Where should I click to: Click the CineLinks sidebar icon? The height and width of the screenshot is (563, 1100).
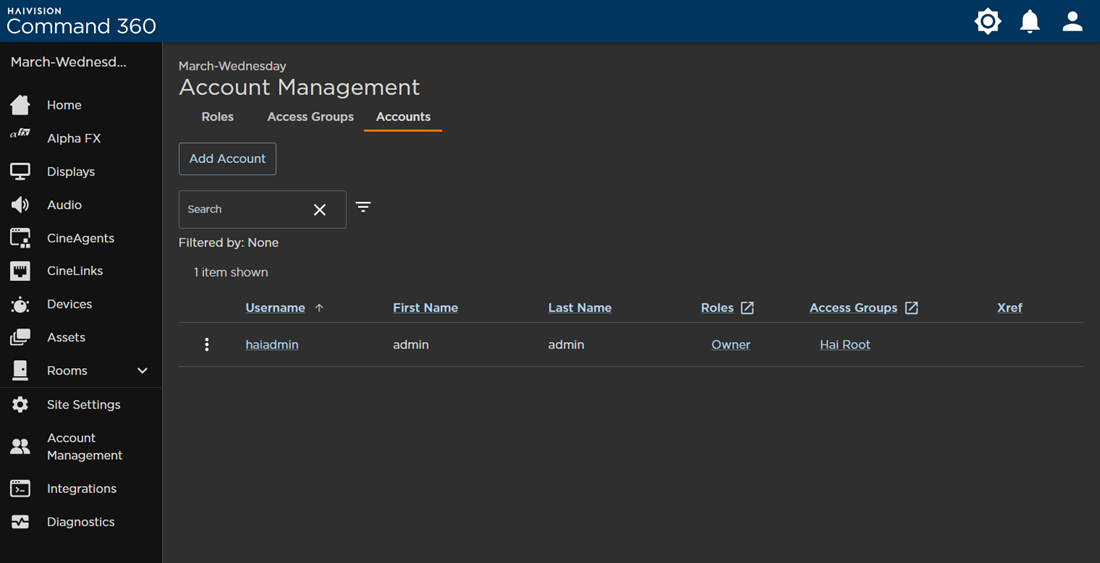[x=20, y=271]
